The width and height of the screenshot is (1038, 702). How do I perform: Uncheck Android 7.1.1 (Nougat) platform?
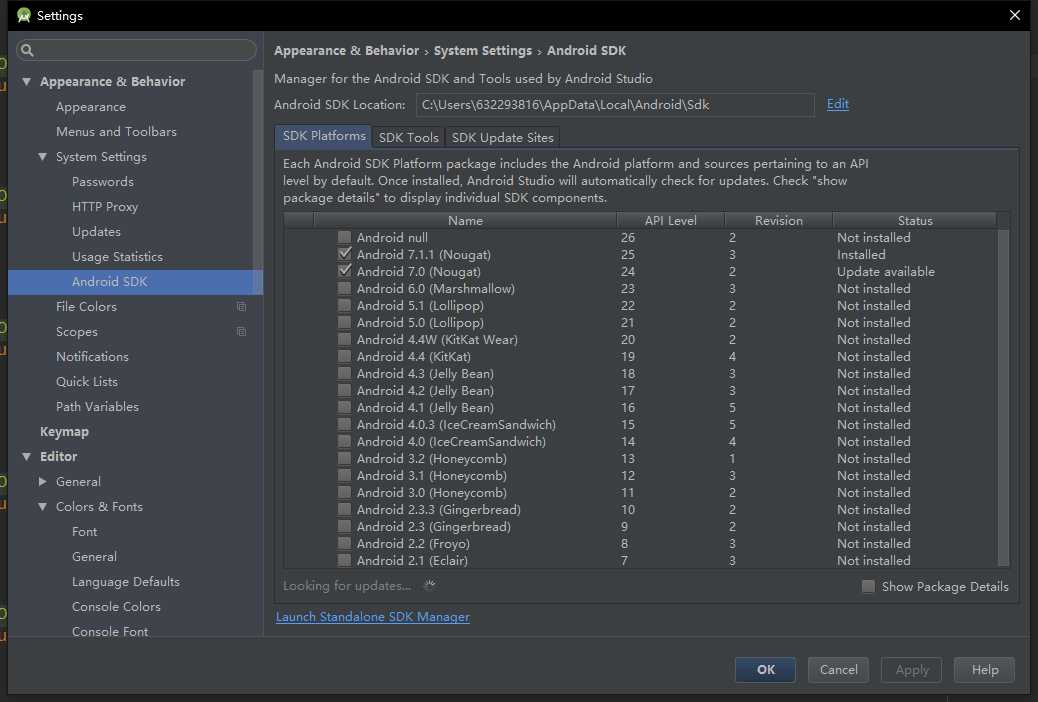click(344, 255)
